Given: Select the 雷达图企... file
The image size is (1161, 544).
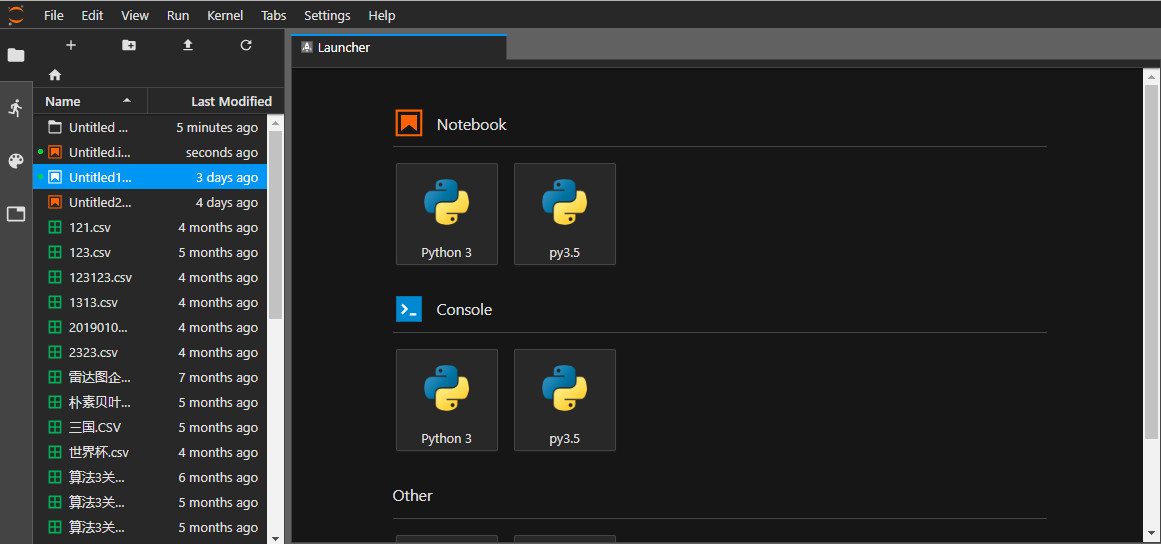Looking at the screenshot, I should (150, 377).
